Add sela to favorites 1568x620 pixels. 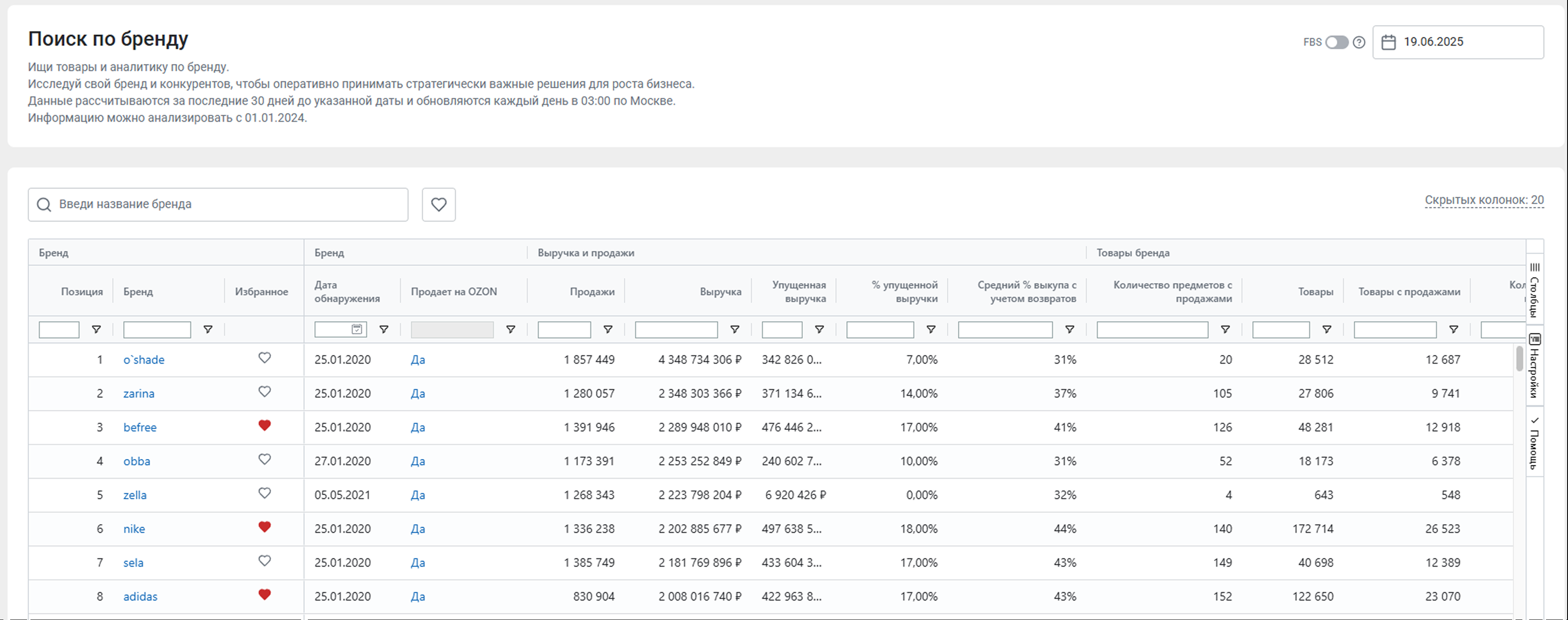coord(264,561)
